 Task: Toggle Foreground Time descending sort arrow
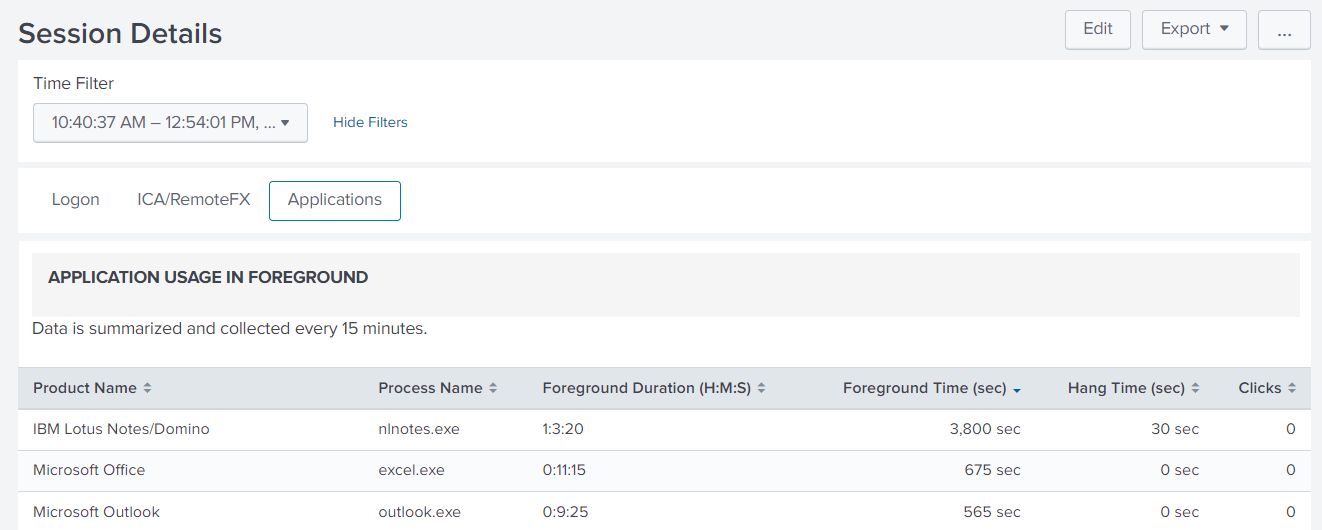(x=1017, y=389)
